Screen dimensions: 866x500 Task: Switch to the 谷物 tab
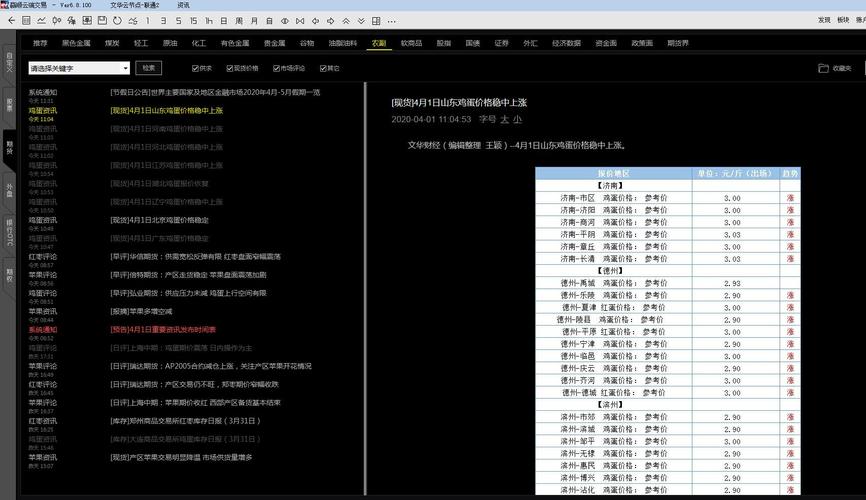pos(307,43)
